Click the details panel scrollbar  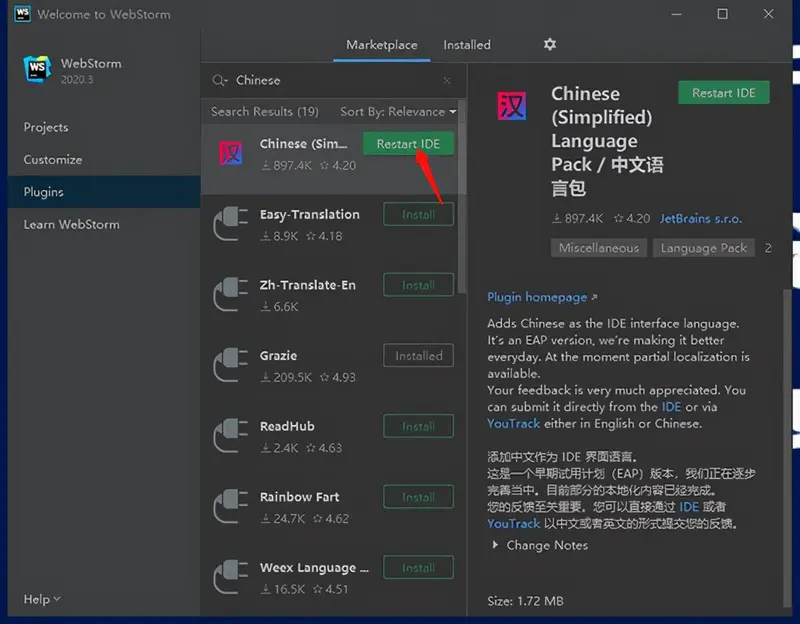coord(787,449)
